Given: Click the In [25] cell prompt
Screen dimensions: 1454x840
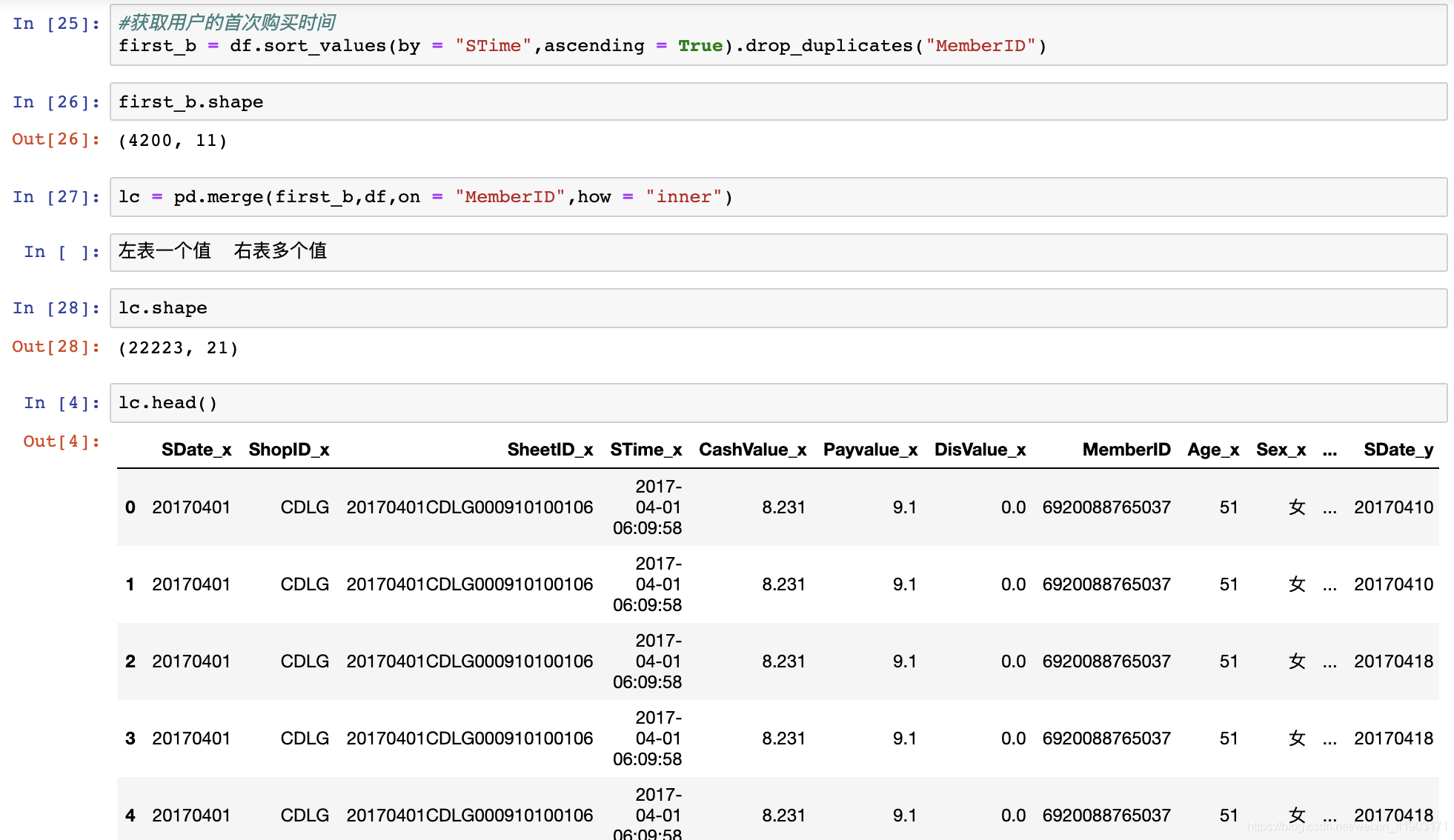Looking at the screenshot, I should pyautogui.click(x=56, y=24).
